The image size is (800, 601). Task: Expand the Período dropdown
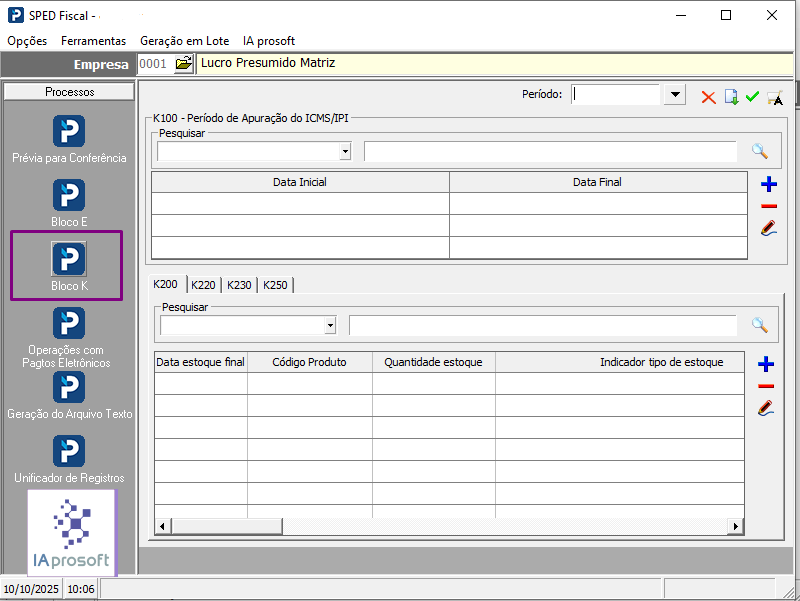click(674, 95)
